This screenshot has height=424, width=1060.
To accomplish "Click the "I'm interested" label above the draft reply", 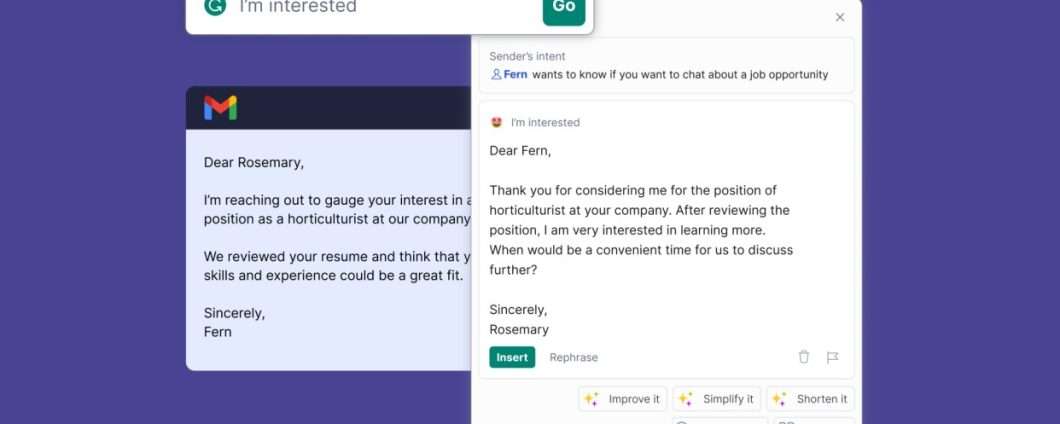I will point(545,122).
